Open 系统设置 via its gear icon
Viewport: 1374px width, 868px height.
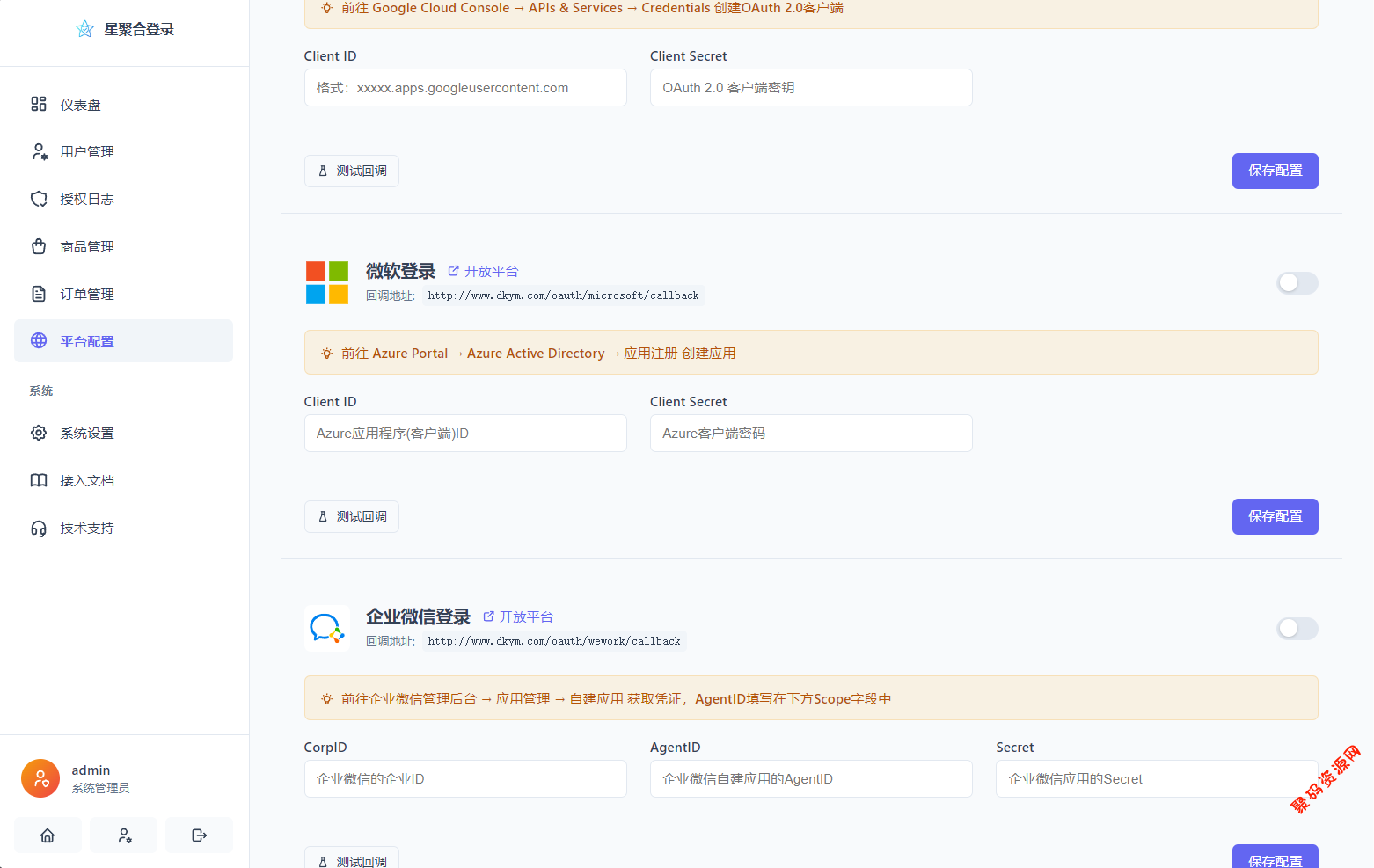39,433
